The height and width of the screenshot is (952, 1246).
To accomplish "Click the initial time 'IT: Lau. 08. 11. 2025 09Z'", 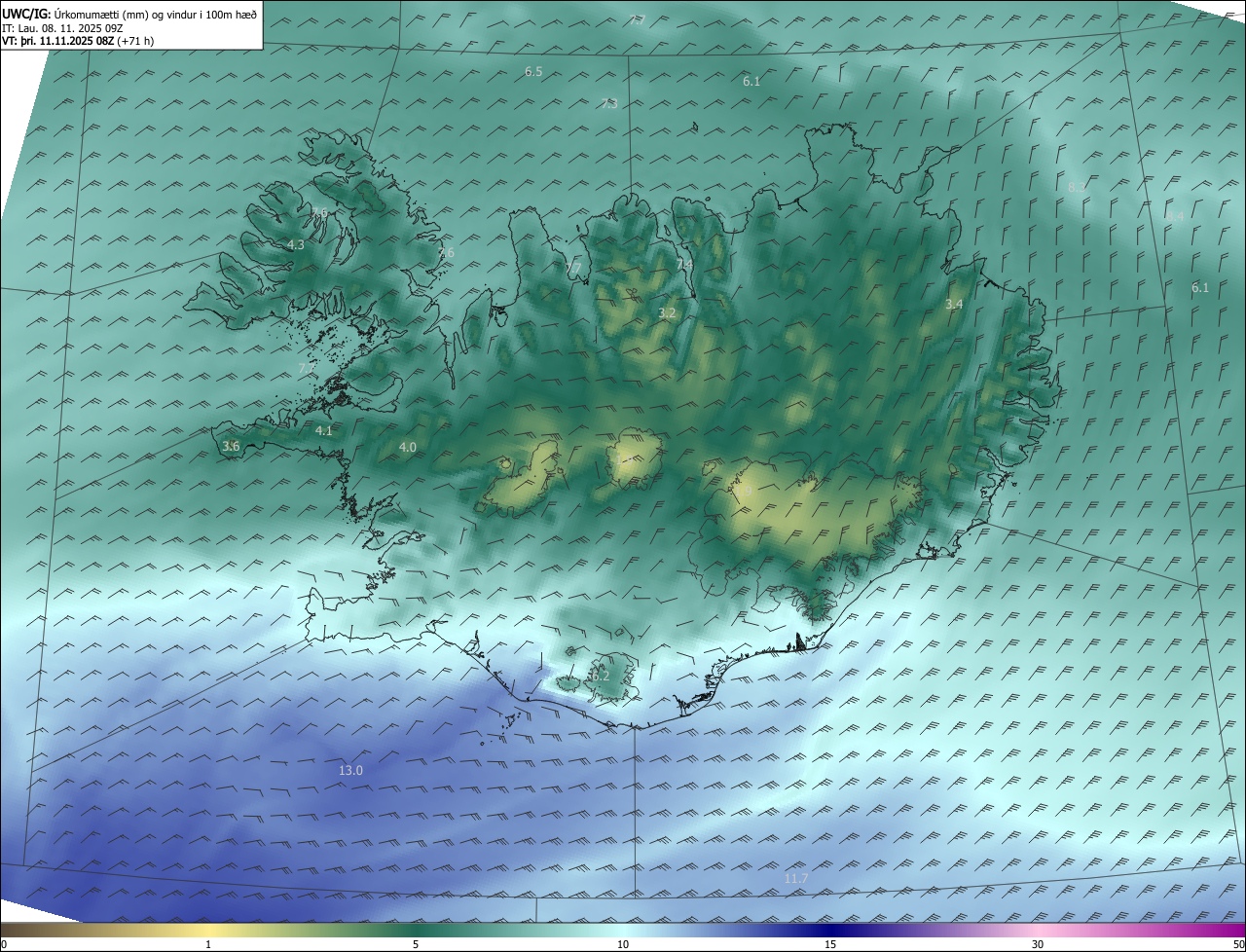I will click(x=62, y=28).
